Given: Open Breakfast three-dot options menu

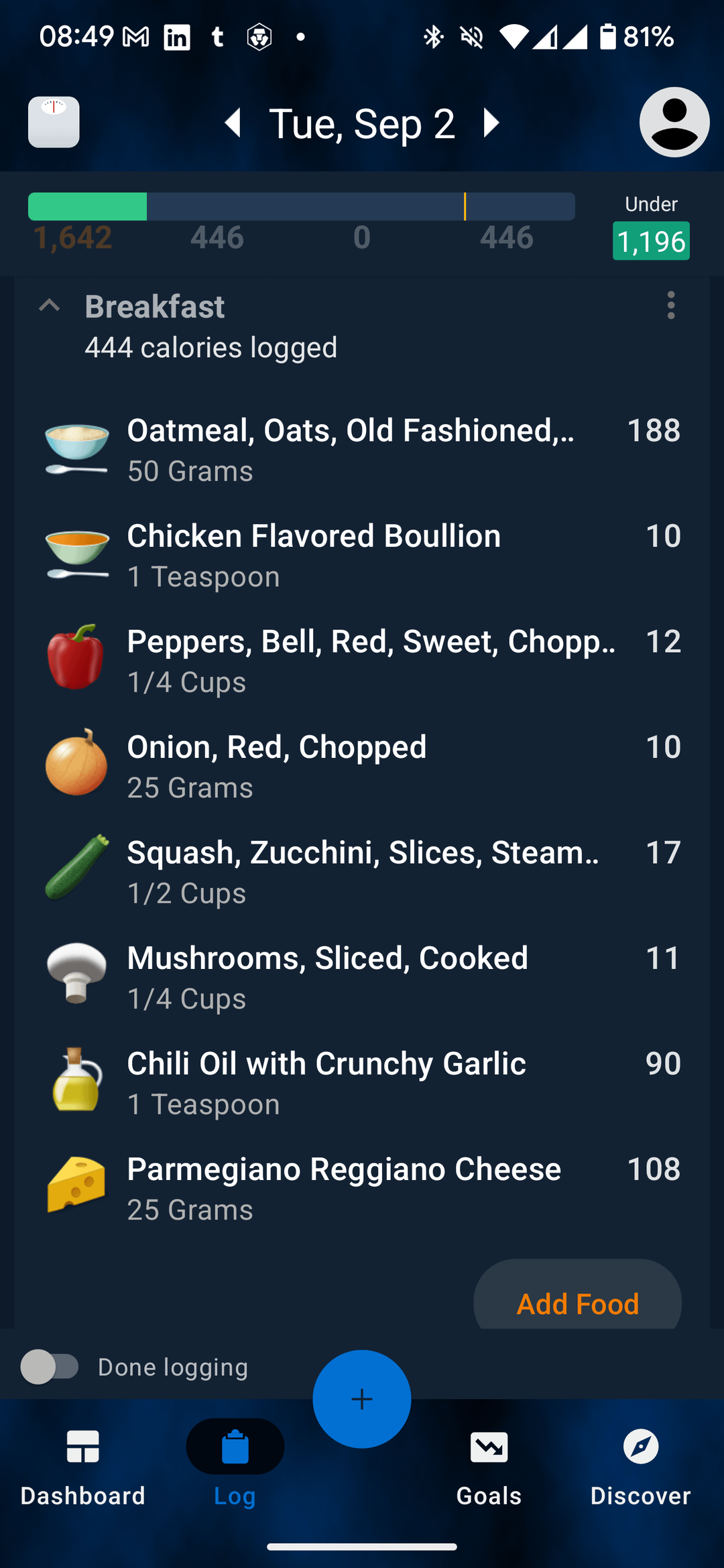Looking at the screenshot, I should point(670,306).
